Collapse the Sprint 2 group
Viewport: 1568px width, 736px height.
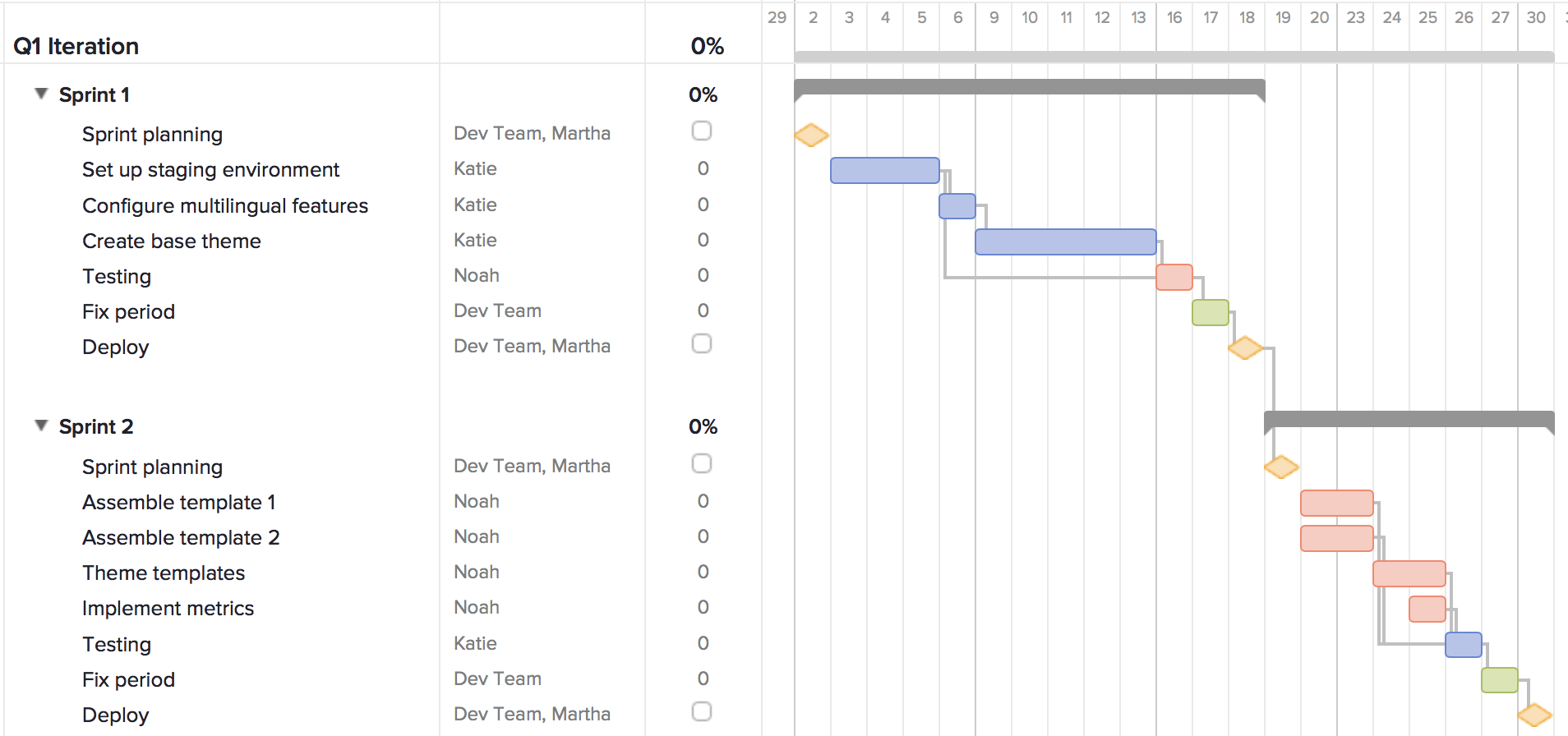click(x=39, y=425)
